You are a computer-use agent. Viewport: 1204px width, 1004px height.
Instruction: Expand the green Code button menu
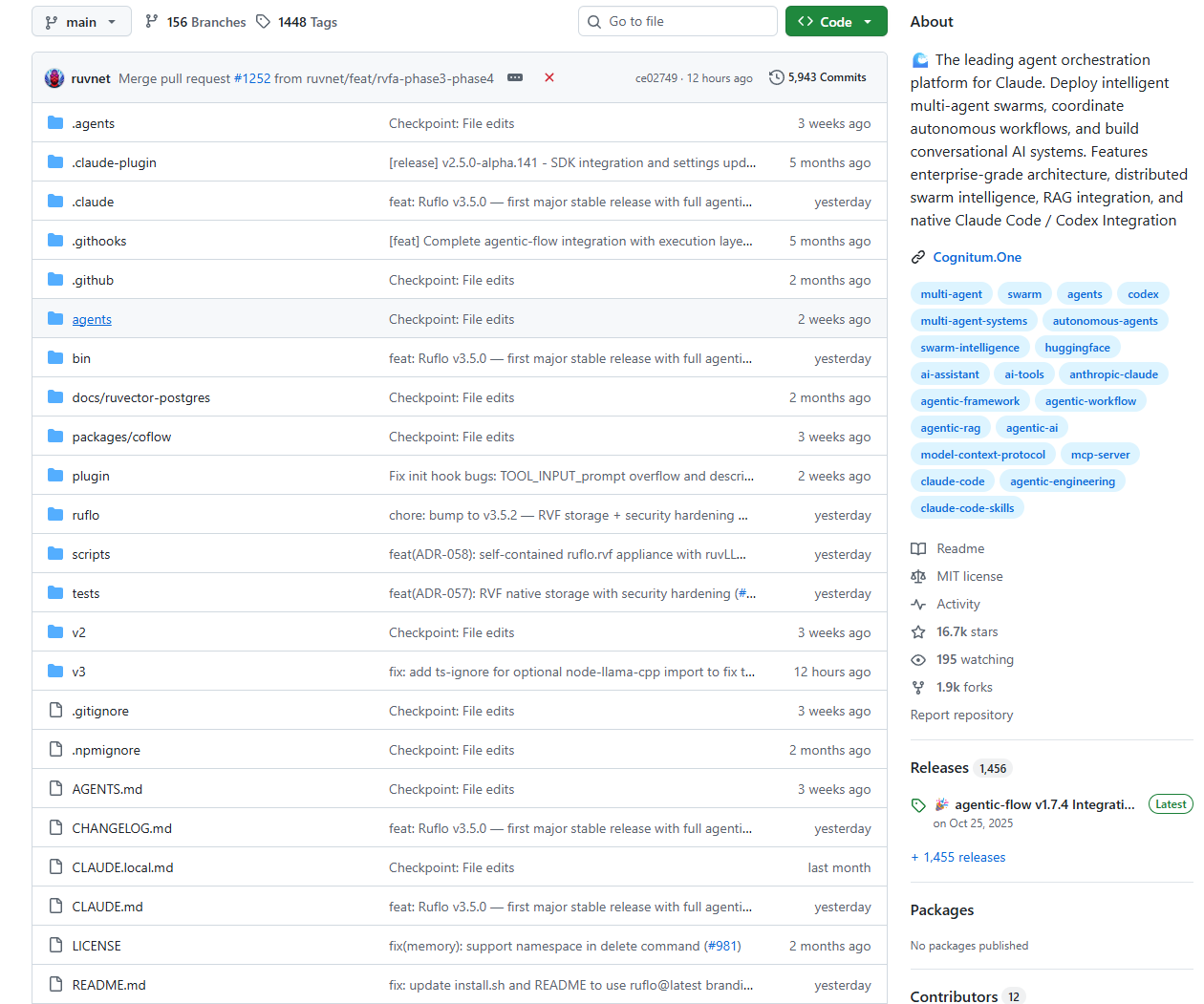tap(836, 21)
